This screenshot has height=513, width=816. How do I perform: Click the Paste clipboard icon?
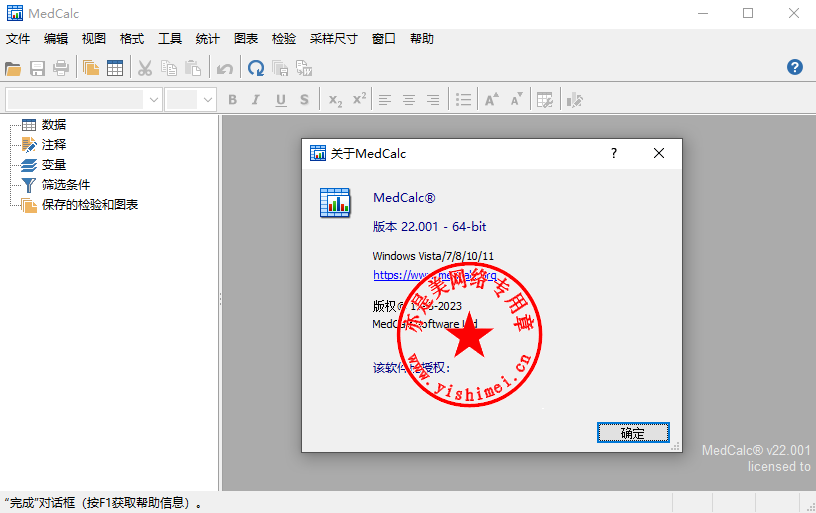pos(193,68)
